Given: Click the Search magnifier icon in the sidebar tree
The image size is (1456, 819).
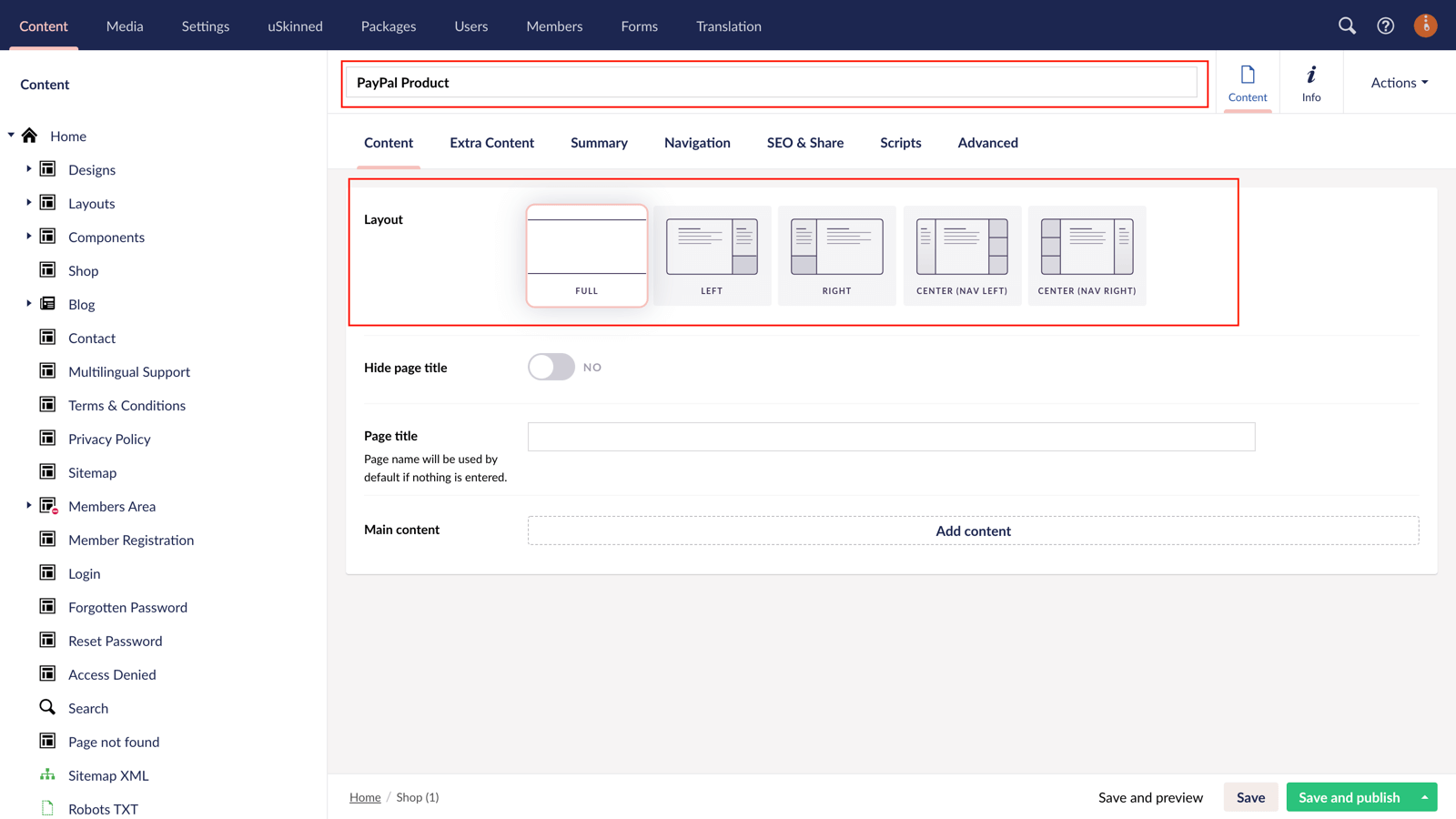Looking at the screenshot, I should point(47,707).
